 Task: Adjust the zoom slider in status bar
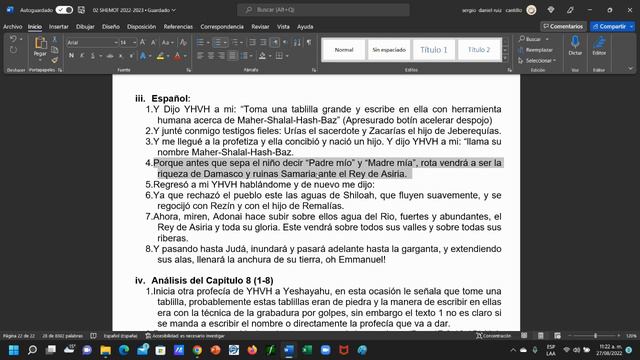click(x=596, y=336)
